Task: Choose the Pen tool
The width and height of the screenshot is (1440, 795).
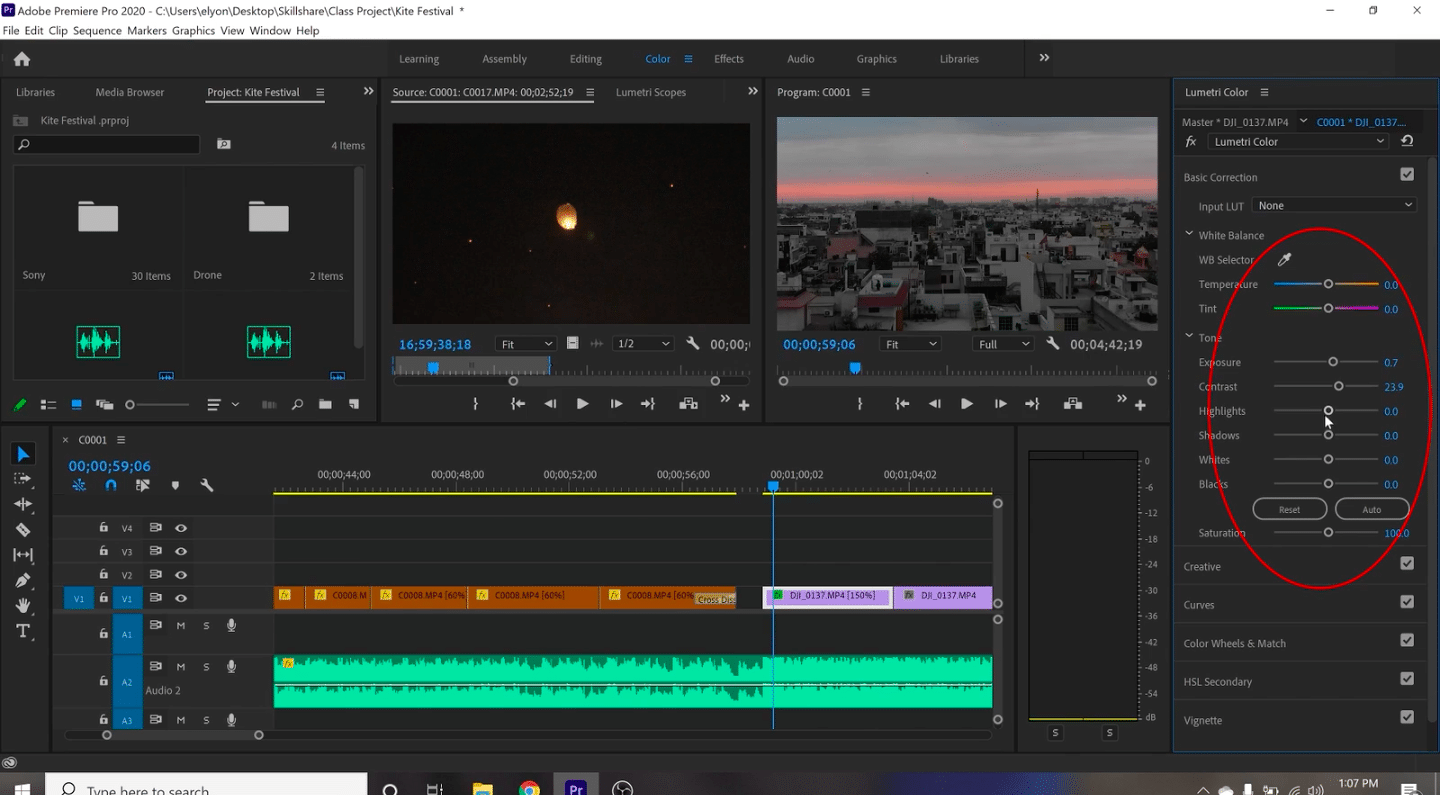Action: click(x=23, y=580)
